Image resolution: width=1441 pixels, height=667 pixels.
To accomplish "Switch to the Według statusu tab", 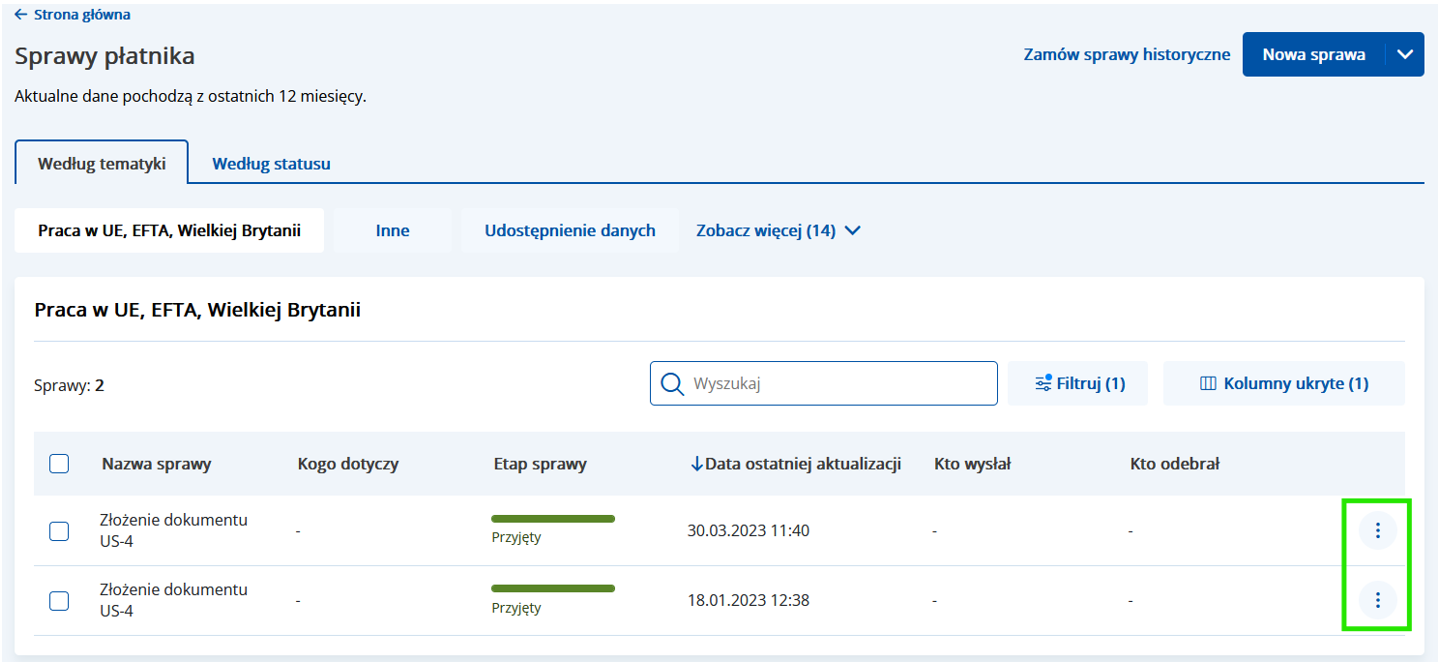I will [x=271, y=163].
